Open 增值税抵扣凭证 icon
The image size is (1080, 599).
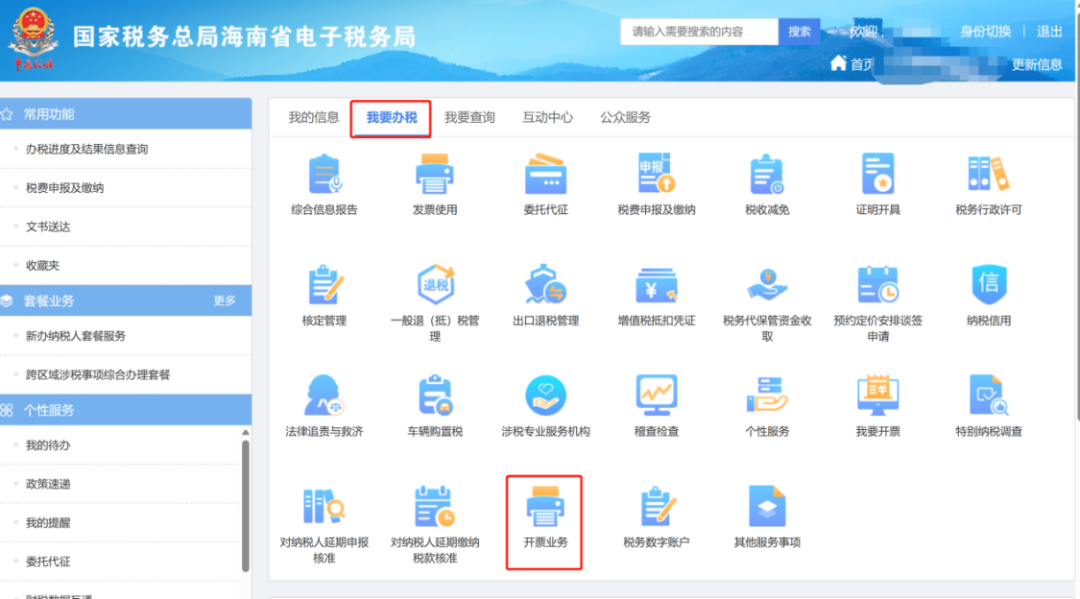656,285
